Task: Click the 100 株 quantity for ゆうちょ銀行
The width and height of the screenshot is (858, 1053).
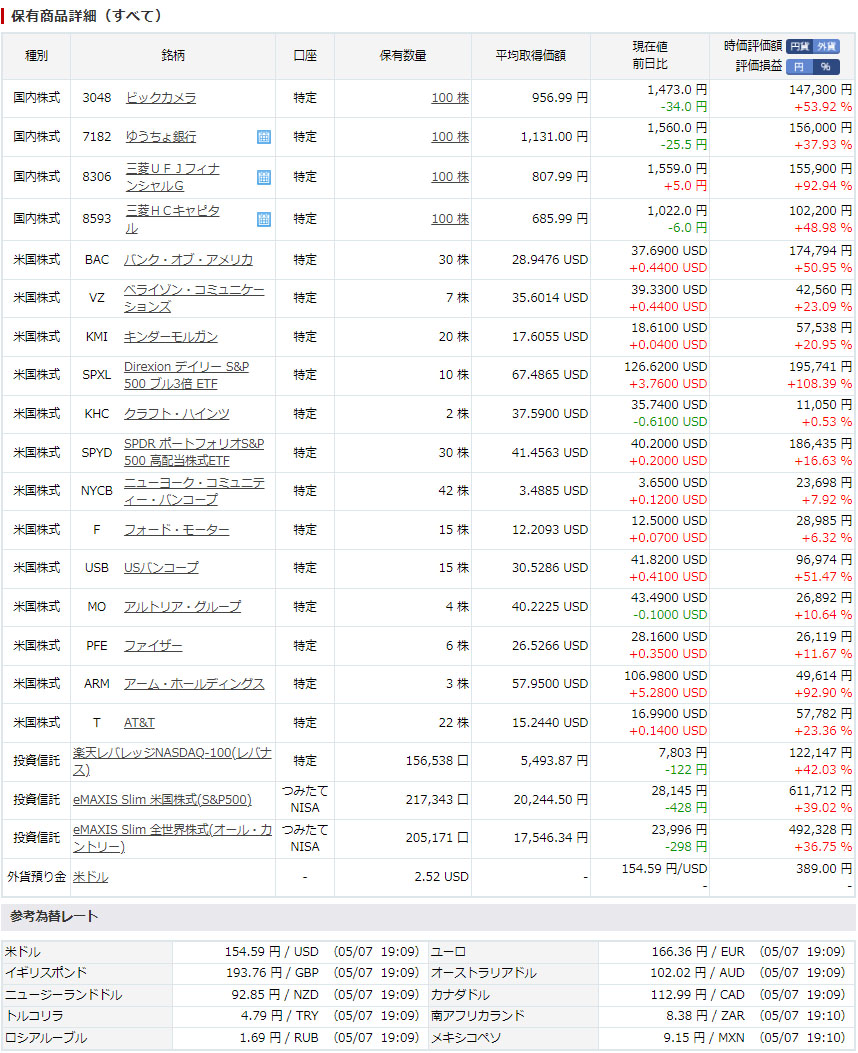Action: coord(449,137)
